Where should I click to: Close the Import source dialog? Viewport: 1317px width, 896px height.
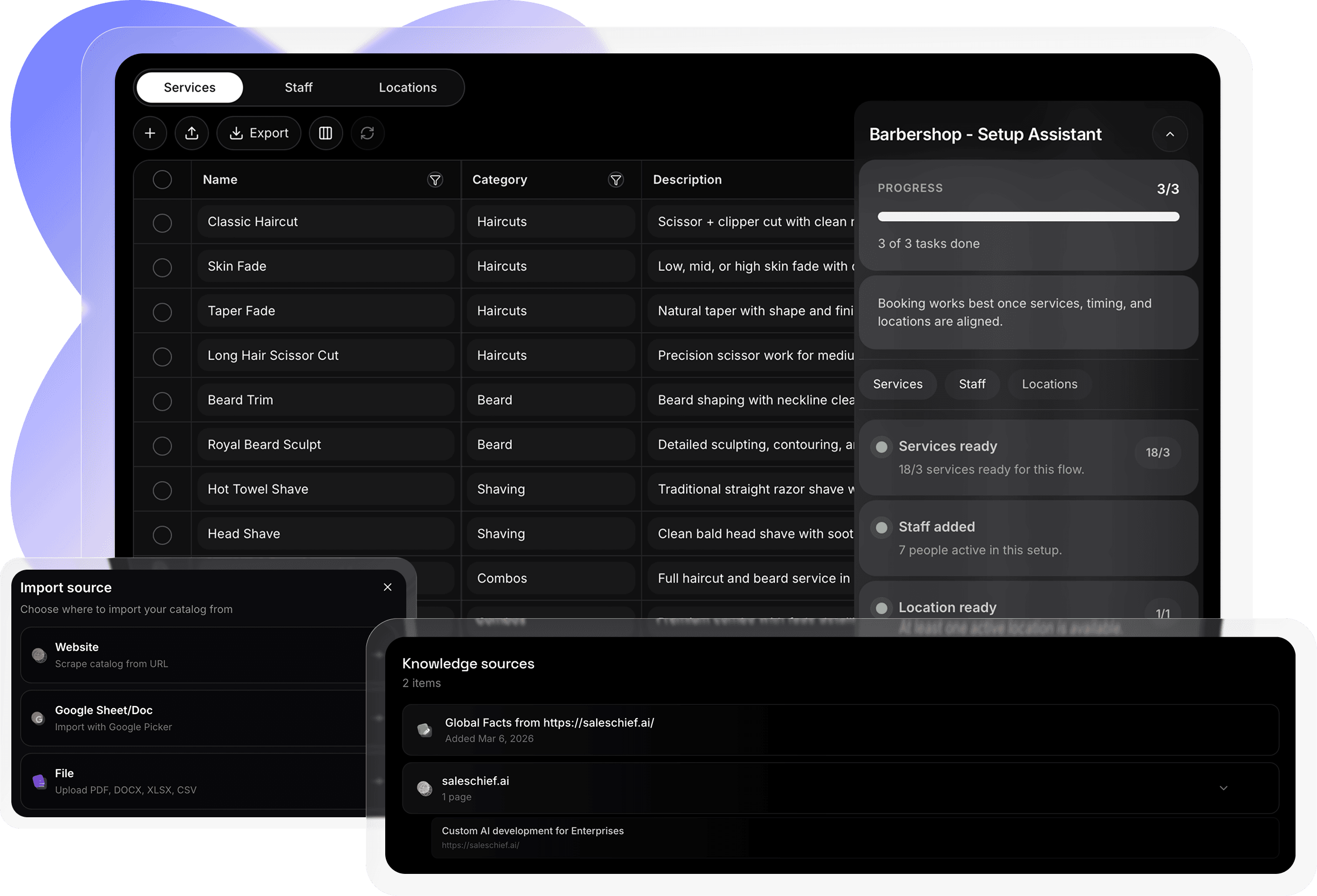pos(387,587)
